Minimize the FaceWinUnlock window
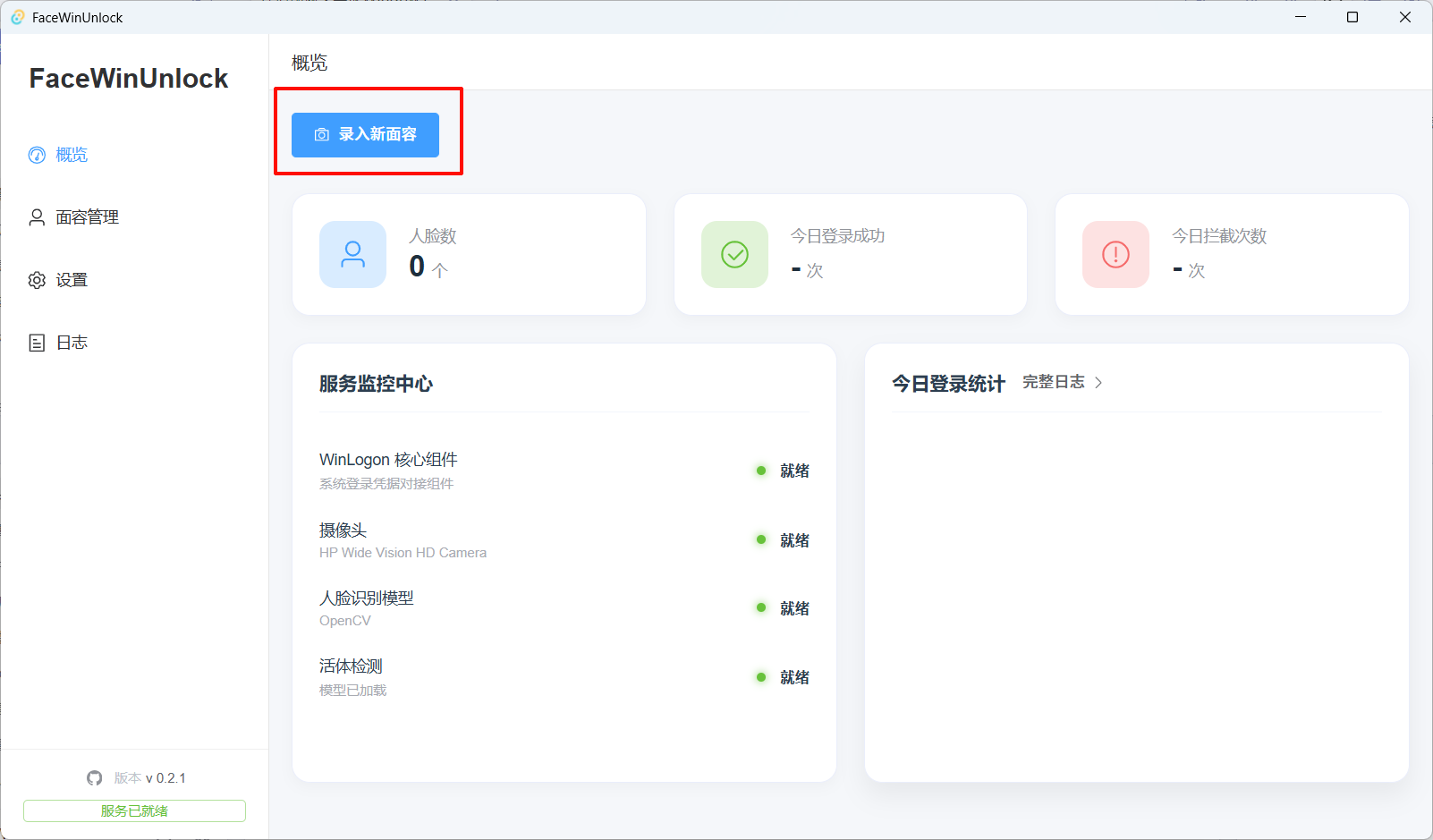The width and height of the screenshot is (1433, 840). pos(1301,17)
